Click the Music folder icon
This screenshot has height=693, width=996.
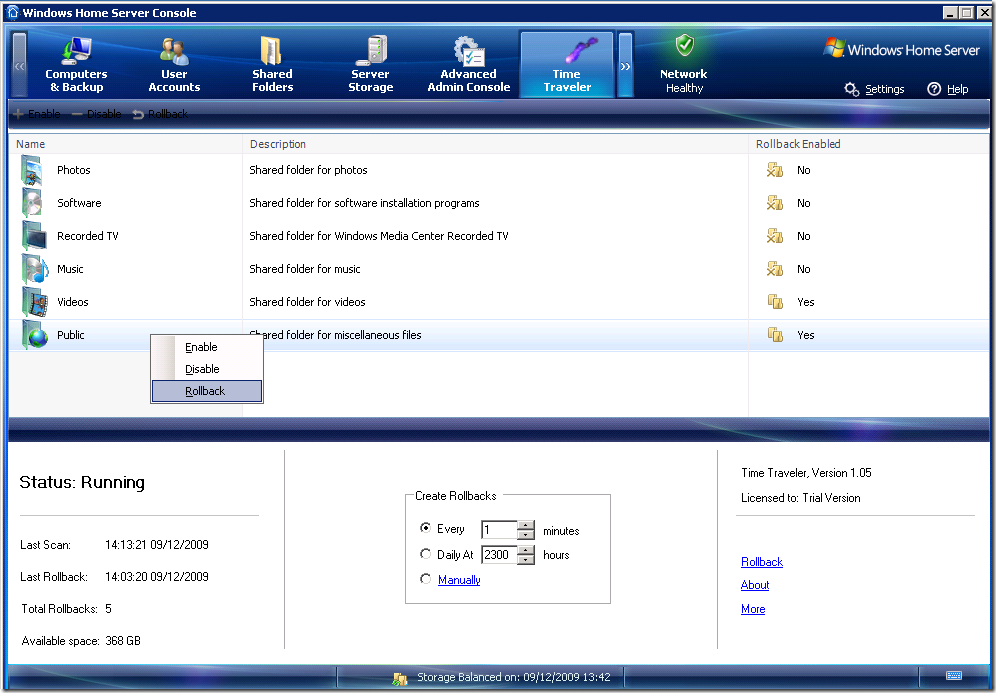tap(34, 269)
